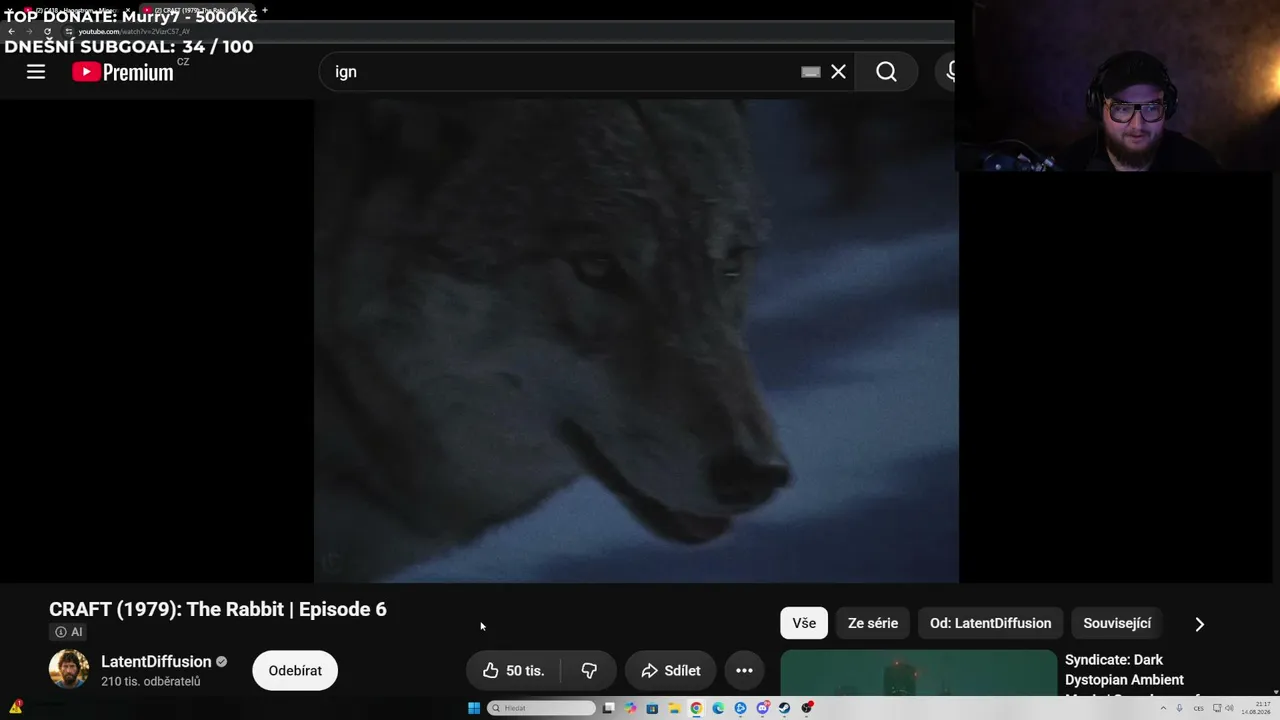Select the 'Od: LatentDiffusion' filter chip
1280x720 pixels.
(x=990, y=623)
